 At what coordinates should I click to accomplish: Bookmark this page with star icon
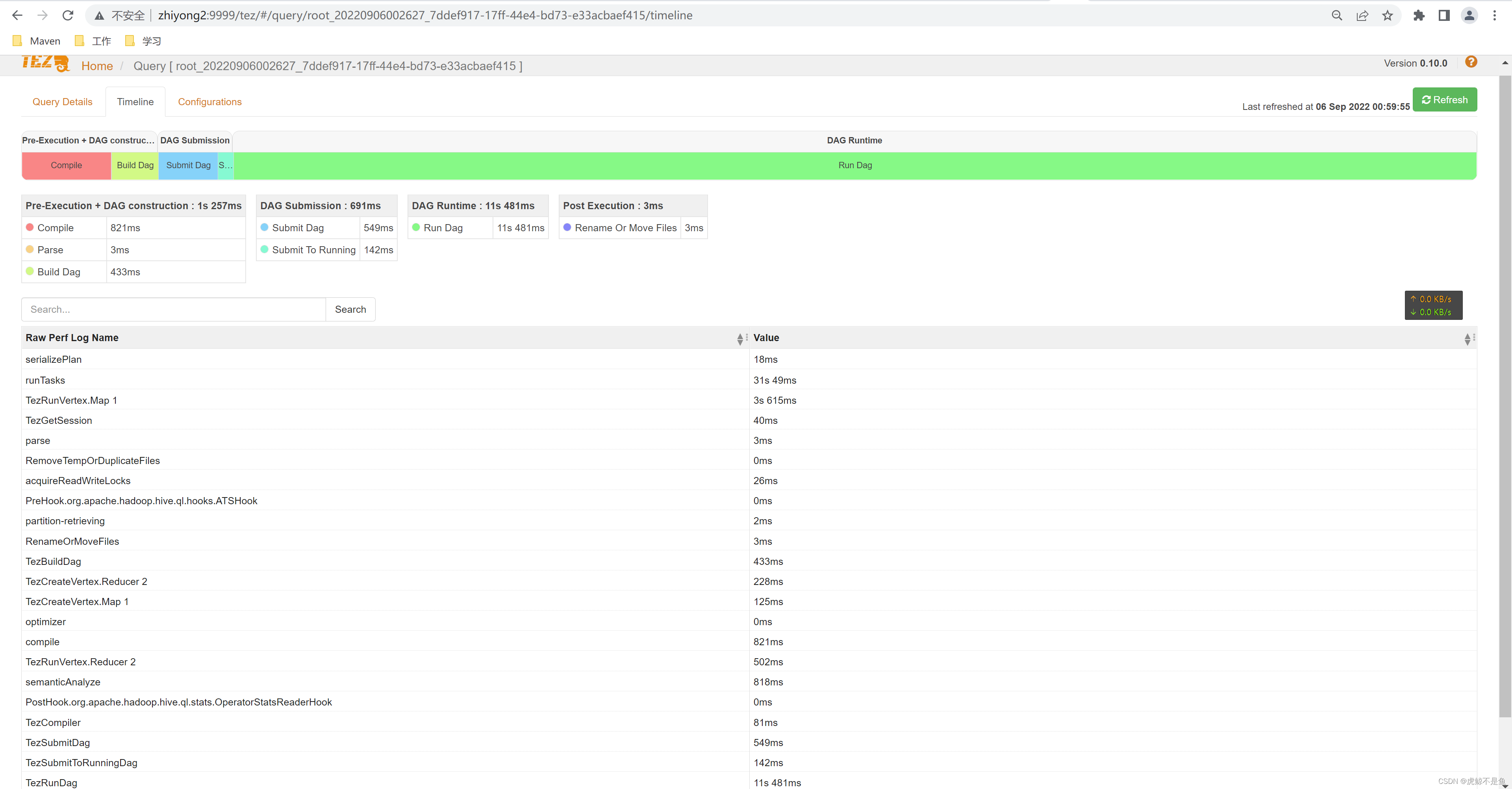tap(1387, 15)
